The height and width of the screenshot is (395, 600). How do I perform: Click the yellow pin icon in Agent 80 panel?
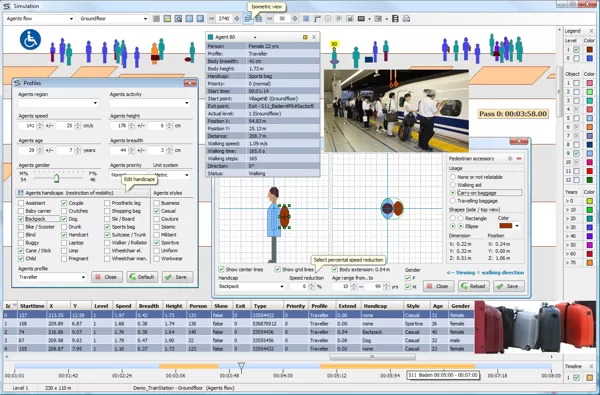click(305, 37)
